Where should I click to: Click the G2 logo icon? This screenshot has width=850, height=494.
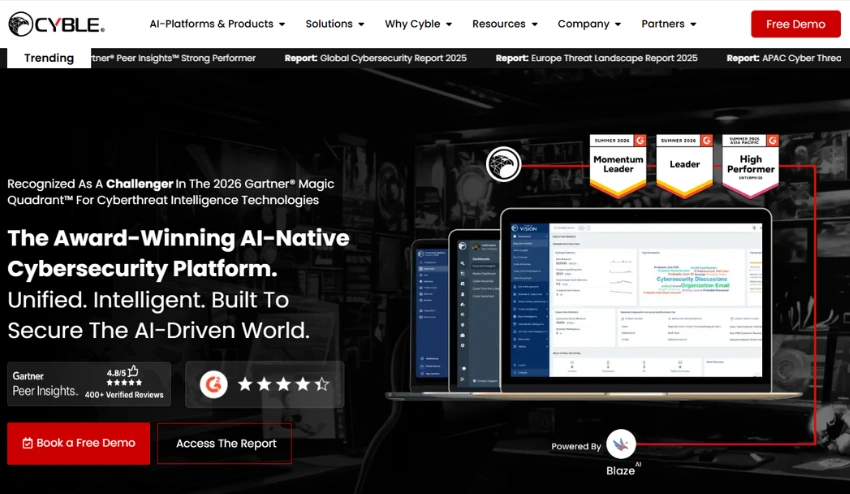214,384
